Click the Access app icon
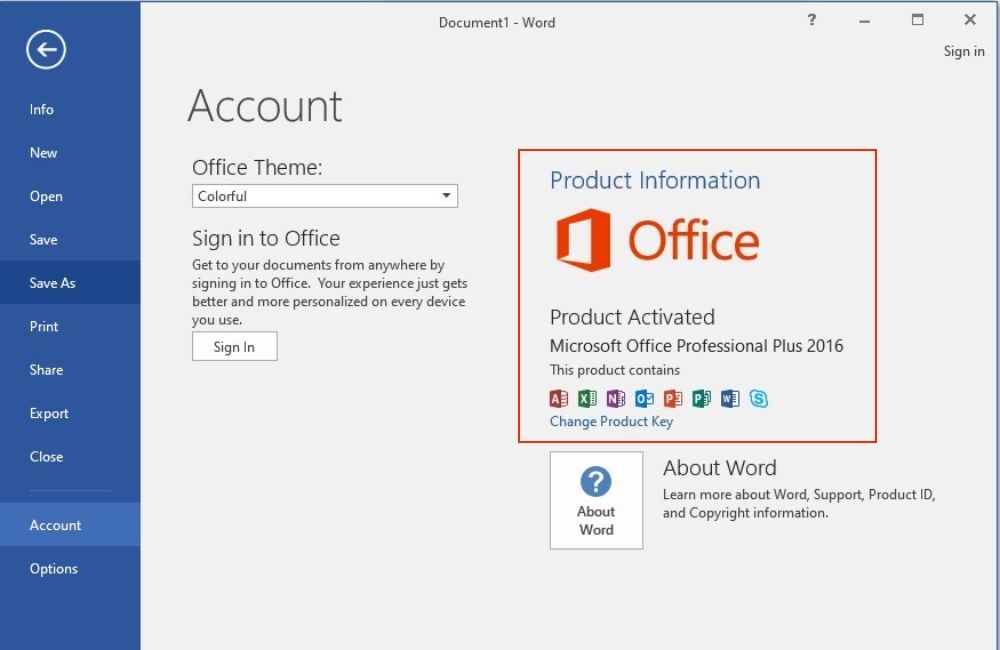The height and width of the screenshot is (650, 1000). pyautogui.click(x=559, y=399)
